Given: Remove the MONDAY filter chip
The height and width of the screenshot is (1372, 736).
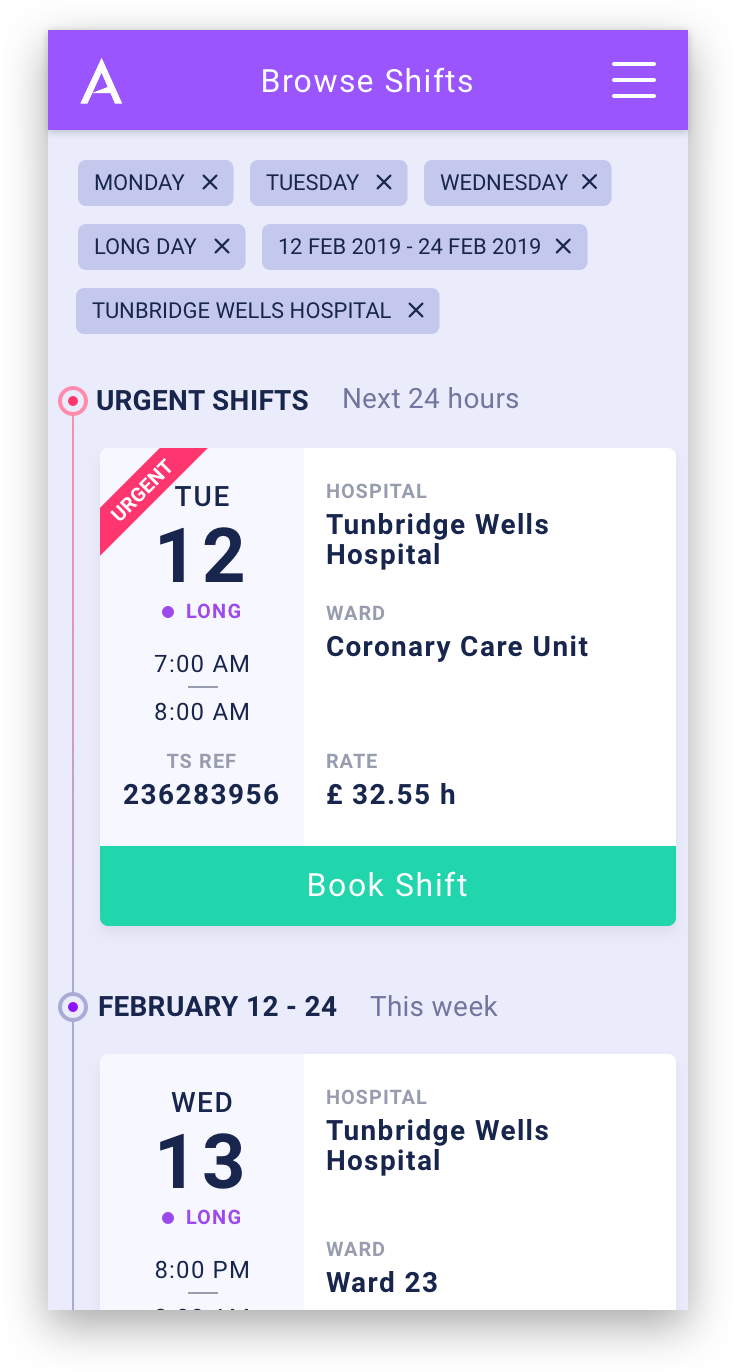Looking at the screenshot, I should (209, 182).
